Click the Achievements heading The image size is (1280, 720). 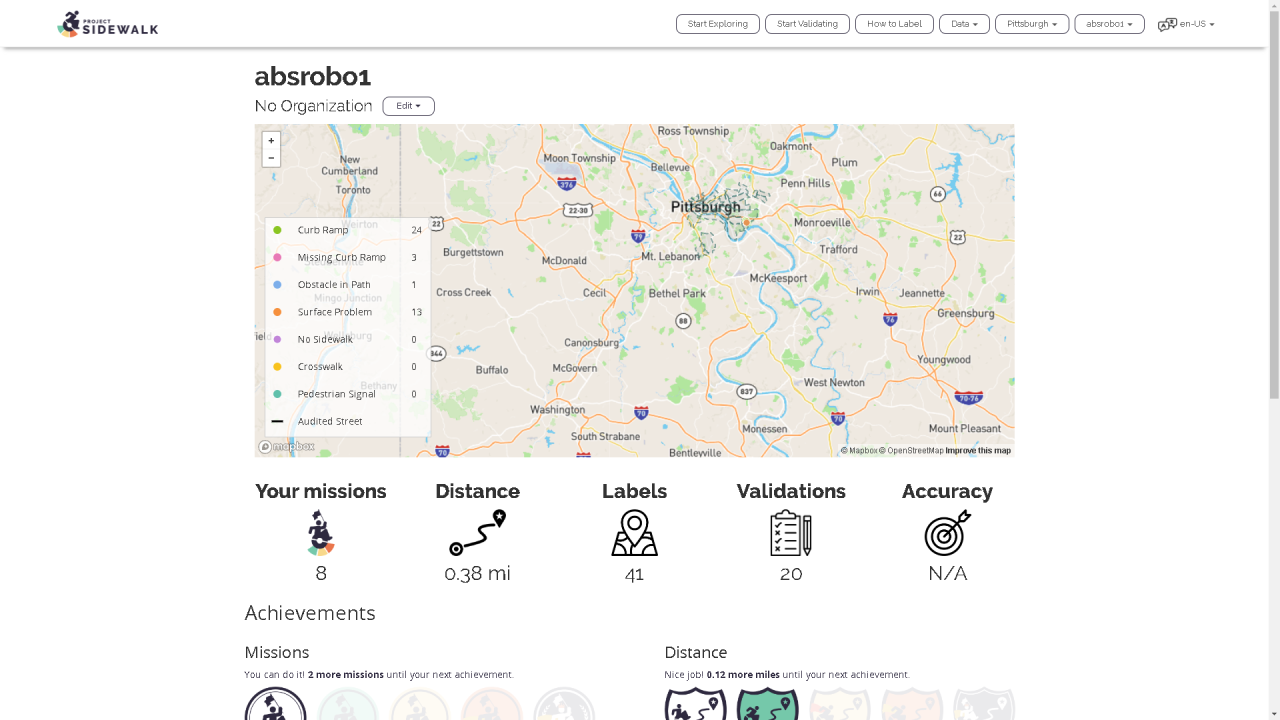(310, 613)
